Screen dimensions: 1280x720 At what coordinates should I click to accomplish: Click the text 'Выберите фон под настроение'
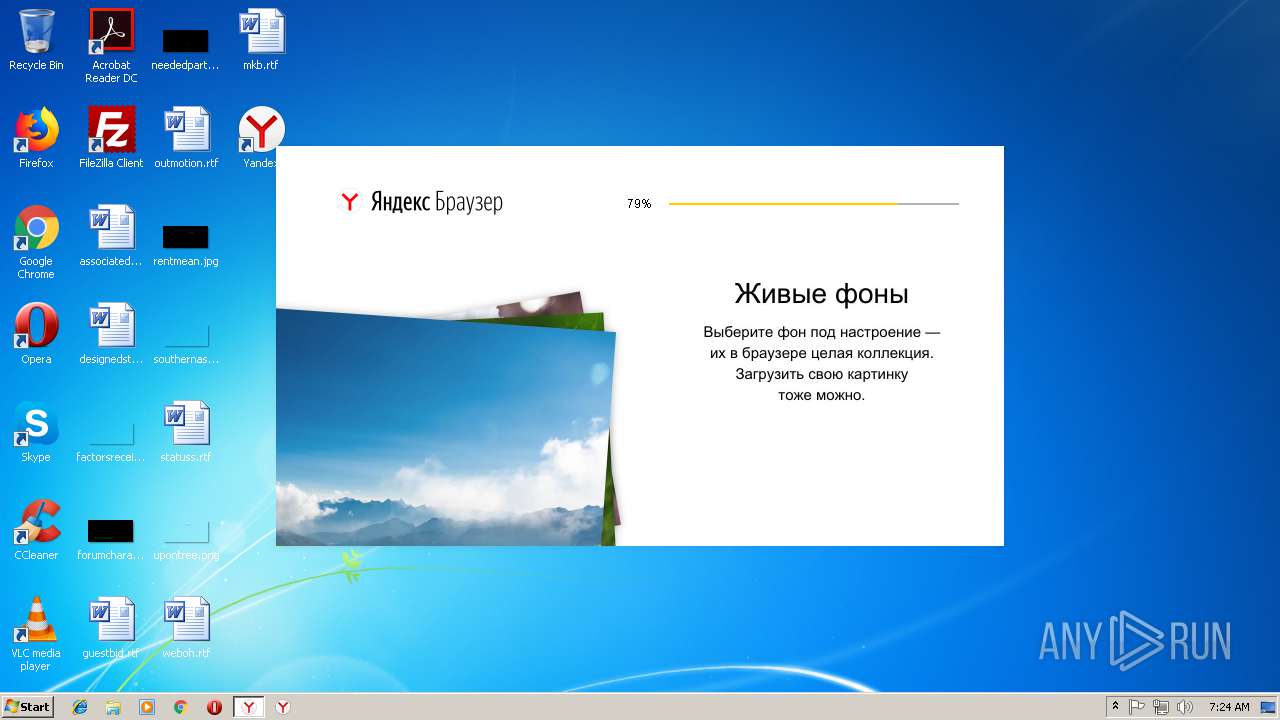tap(812, 332)
